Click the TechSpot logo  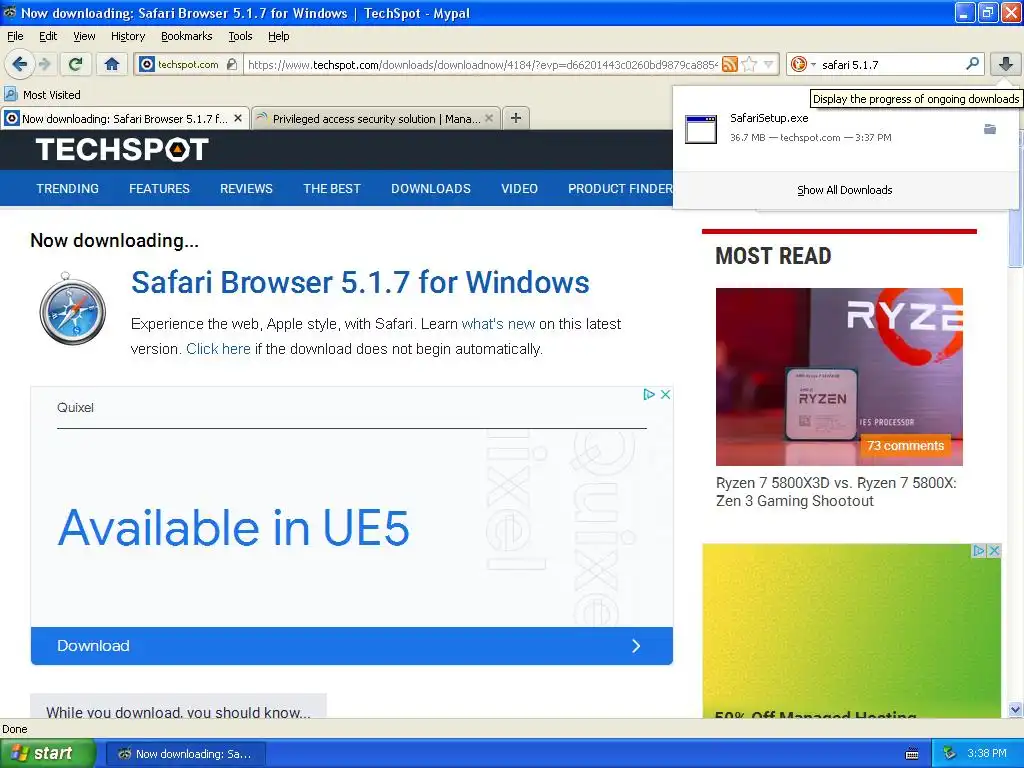(x=122, y=150)
